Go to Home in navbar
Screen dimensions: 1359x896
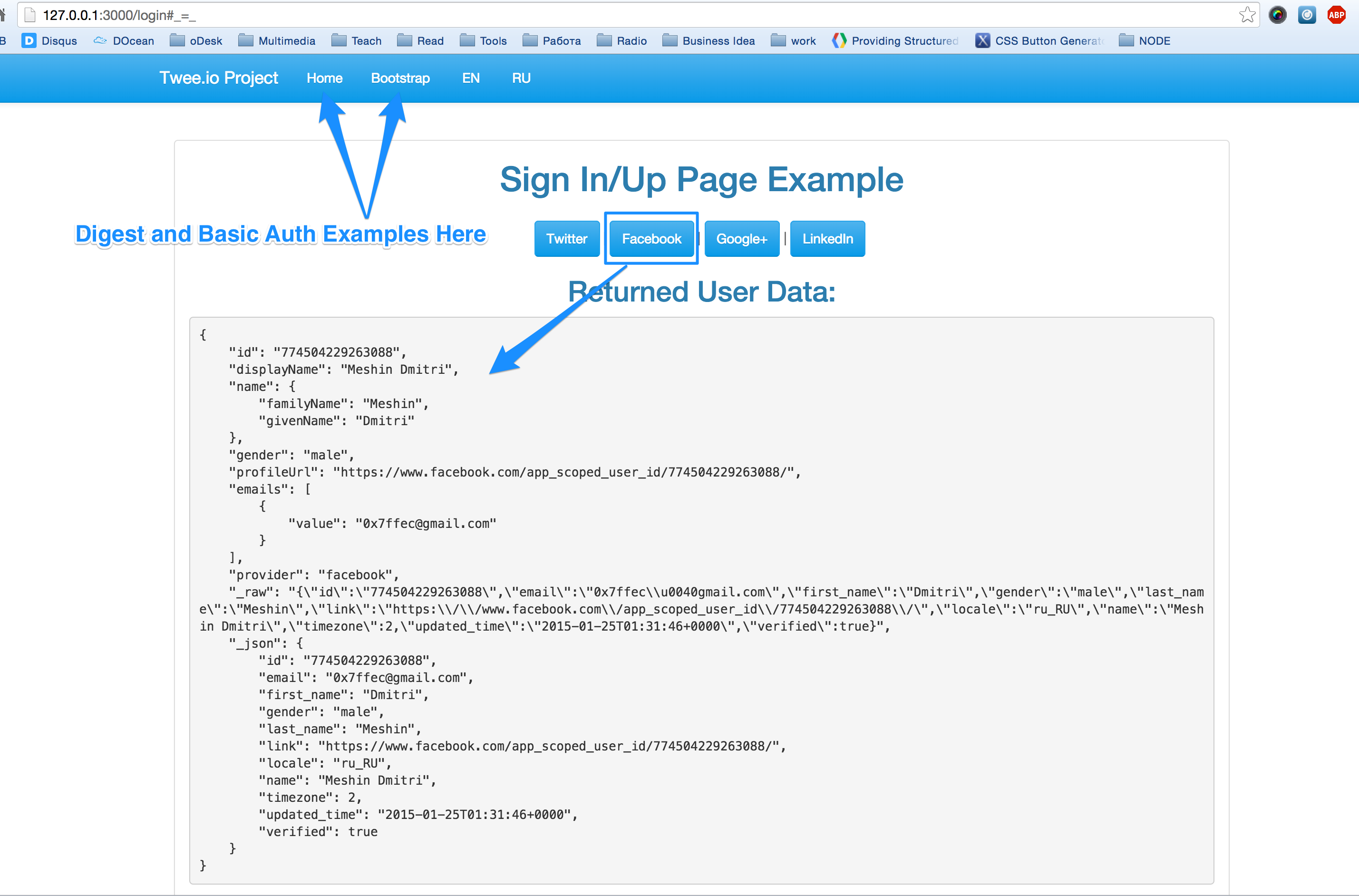click(324, 78)
